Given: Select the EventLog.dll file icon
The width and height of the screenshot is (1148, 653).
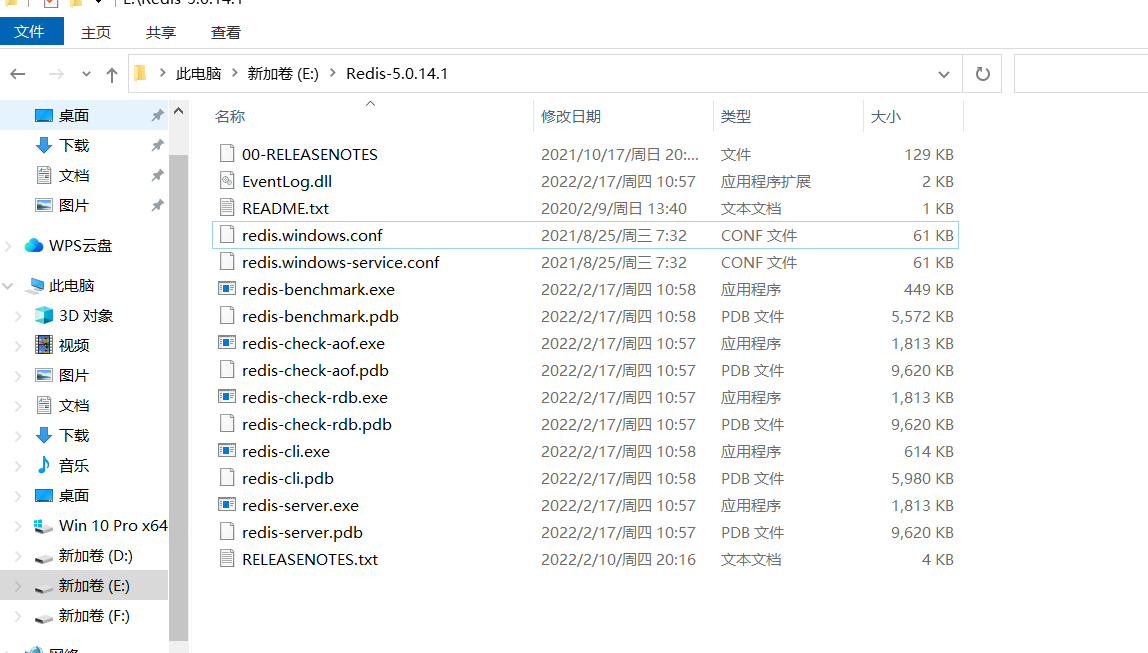Looking at the screenshot, I should point(227,181).
